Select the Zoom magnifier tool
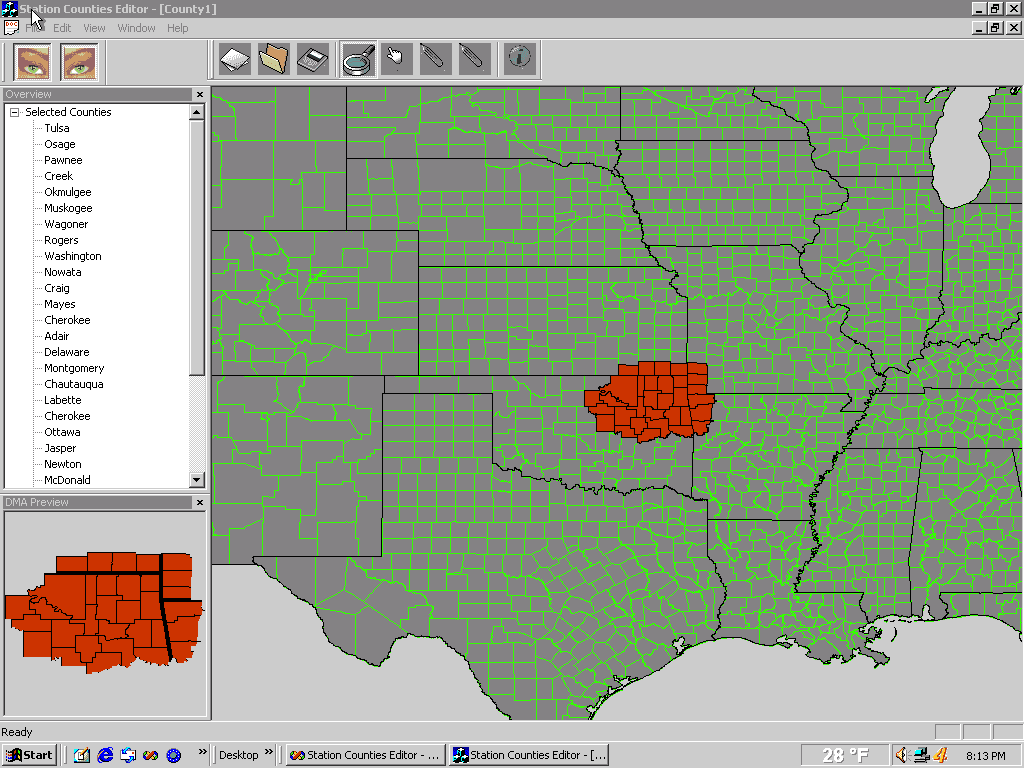 pos(357,59)
